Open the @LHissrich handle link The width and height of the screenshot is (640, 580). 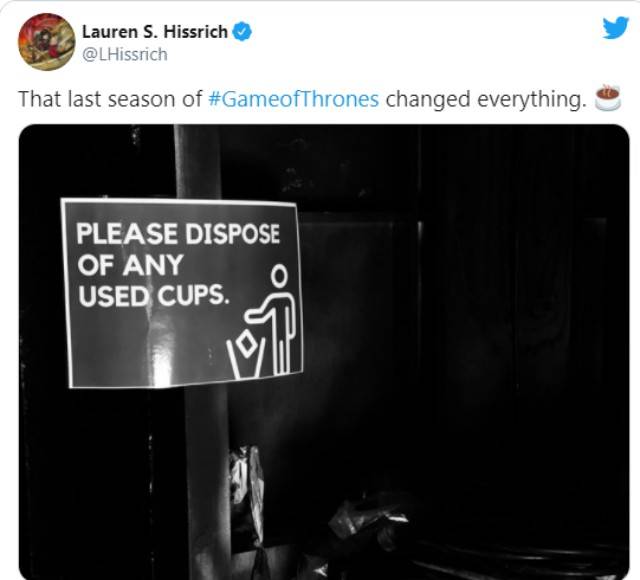tap(124, 54)
